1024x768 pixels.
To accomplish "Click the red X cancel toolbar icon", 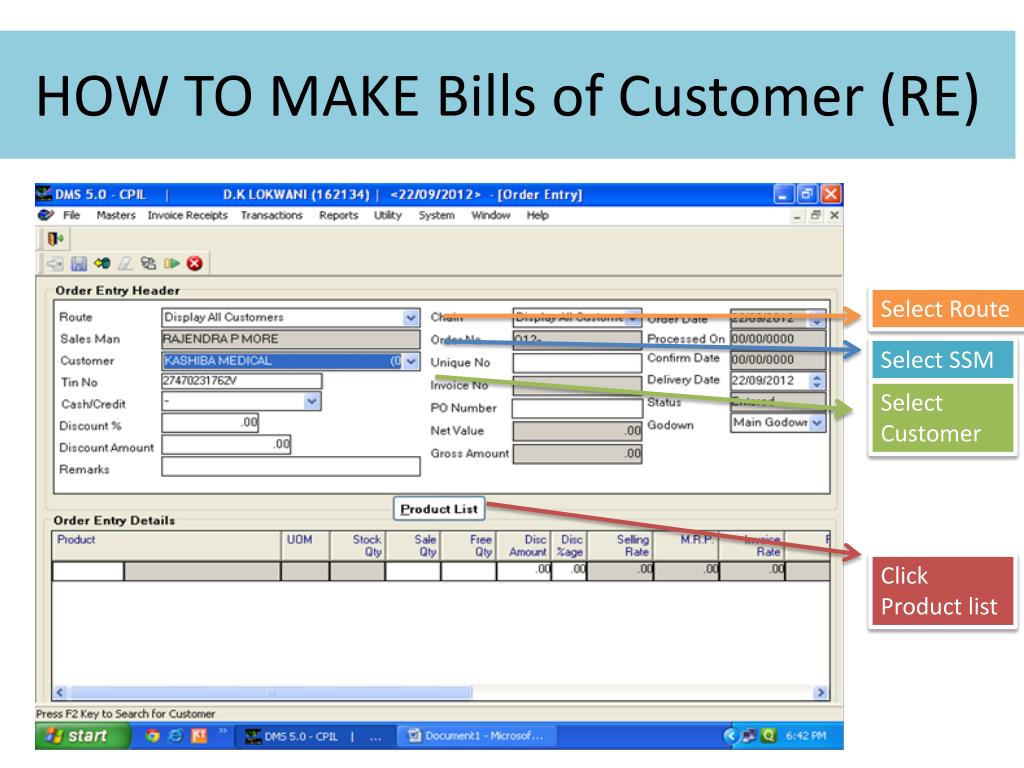I will [x=195, y=263].
